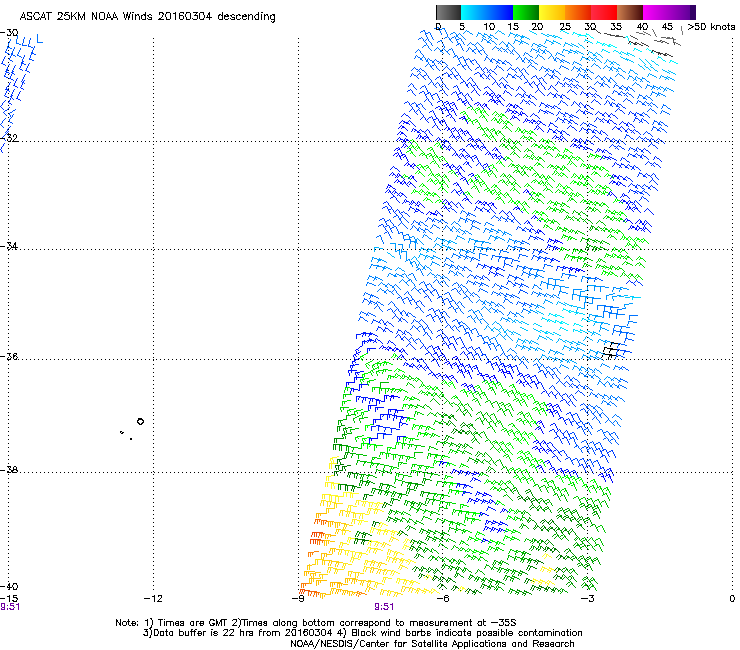Viewport: 740px width, 650px height.
Task: Click the '10' label under the color bar
Action: pyautogui.click(x=489, y=26)
